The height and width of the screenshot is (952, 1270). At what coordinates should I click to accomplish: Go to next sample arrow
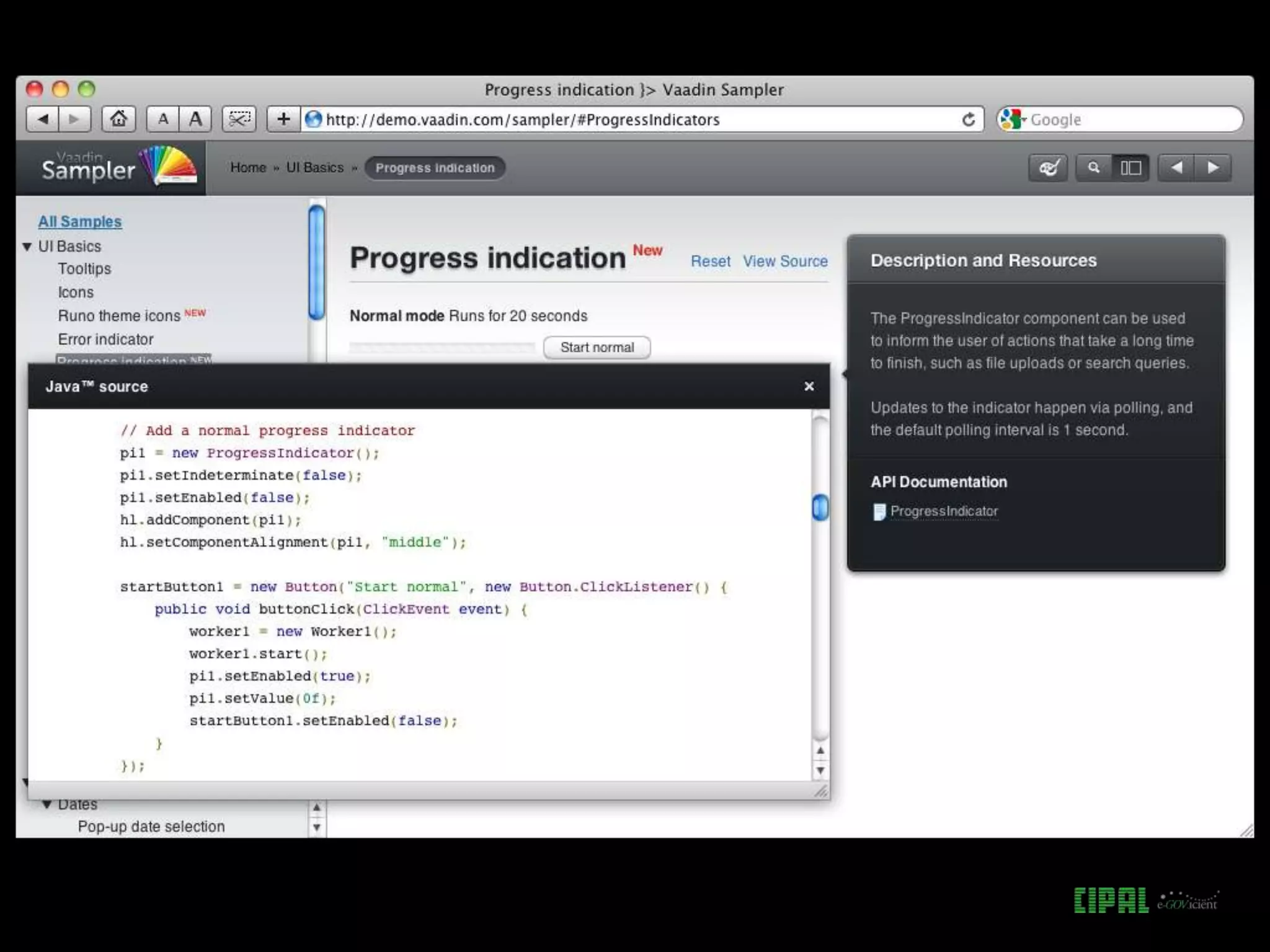click(1213, 168)
